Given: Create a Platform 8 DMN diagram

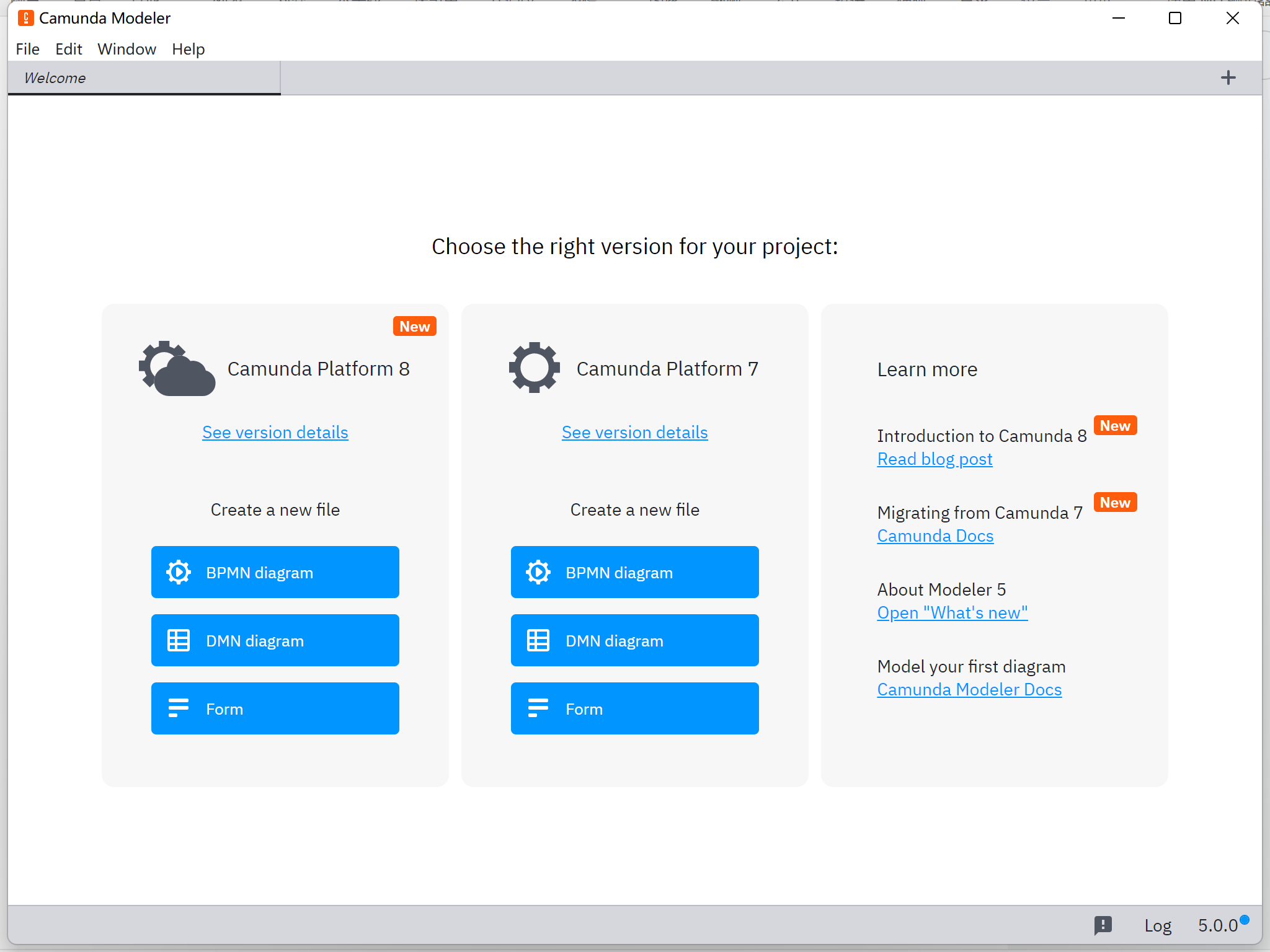Looking at the screenshot, I should coord(275,640).
